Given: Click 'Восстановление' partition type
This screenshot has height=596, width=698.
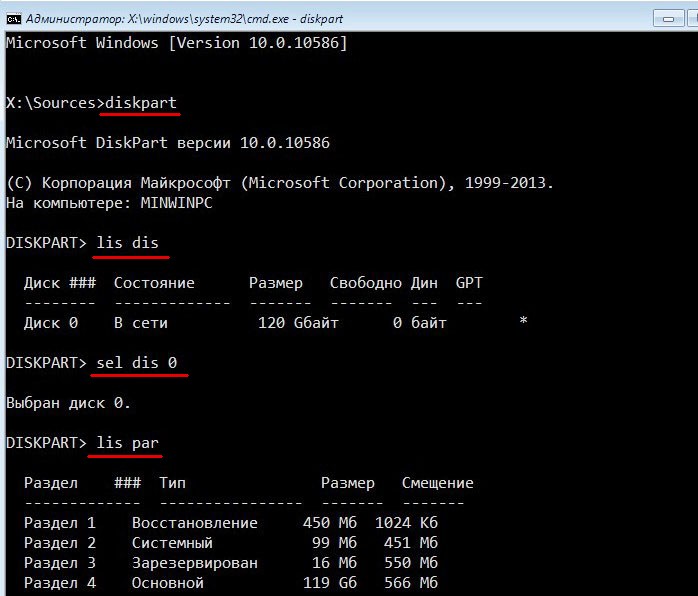Looking at the screenshot, I should (195, 523).
